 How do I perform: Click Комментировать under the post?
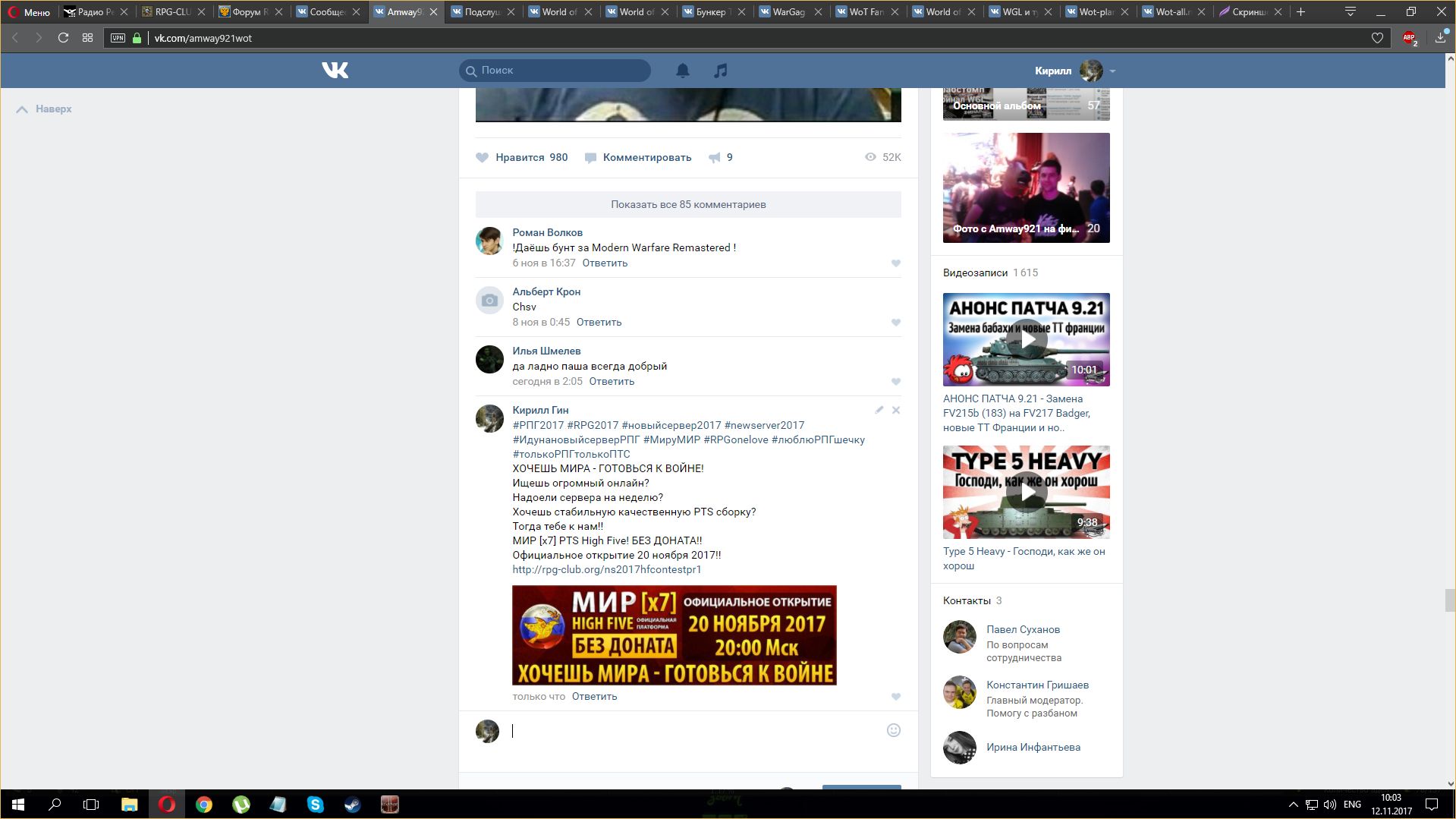pos(638,158)
